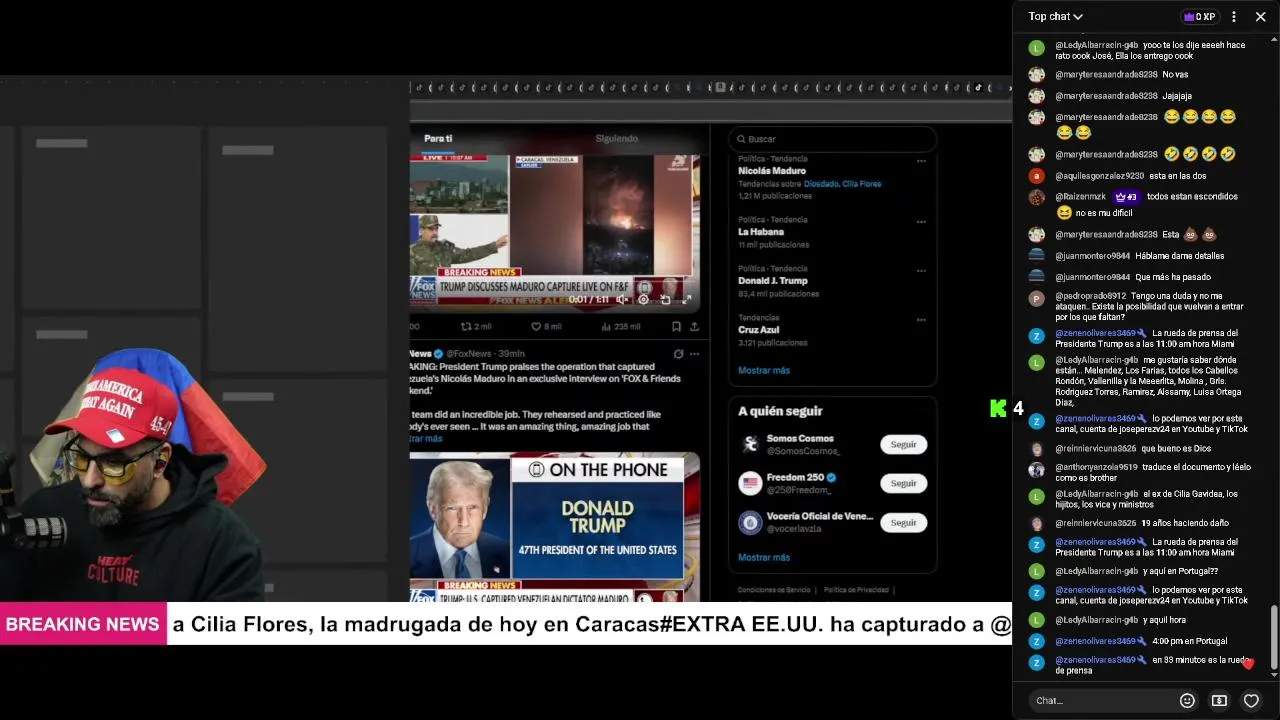
Task: Open more options for Nicolás Maduro trend
Action: [921, 160]
